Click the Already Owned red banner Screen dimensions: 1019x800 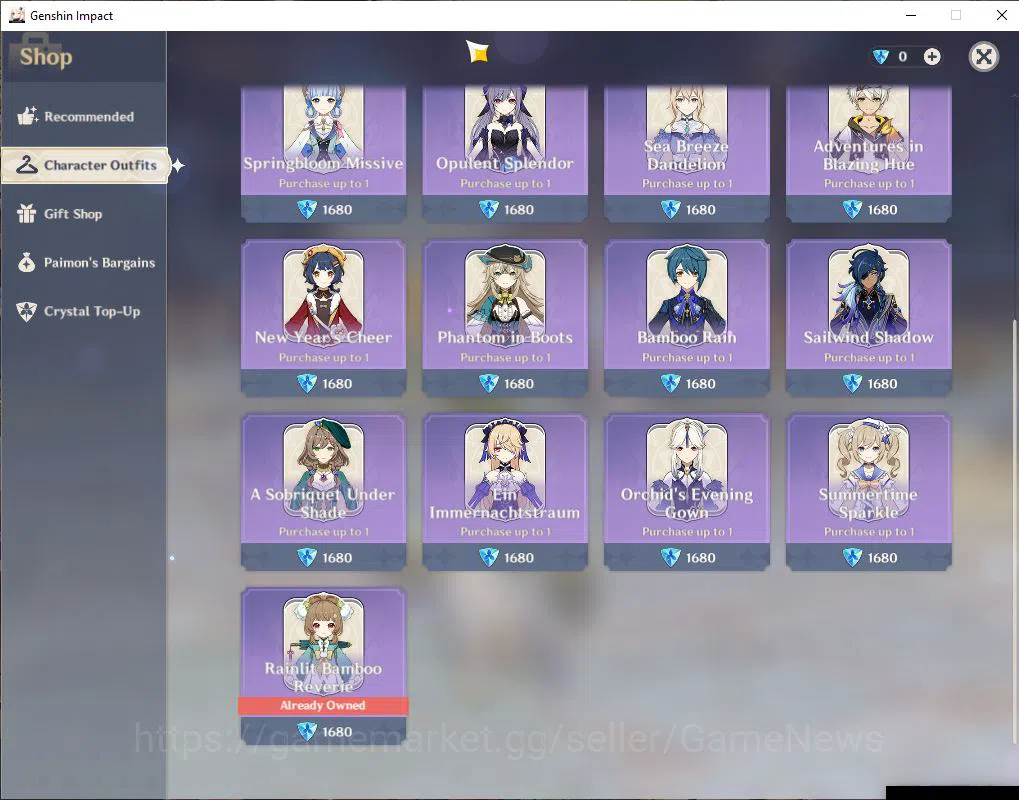point(324,706)
